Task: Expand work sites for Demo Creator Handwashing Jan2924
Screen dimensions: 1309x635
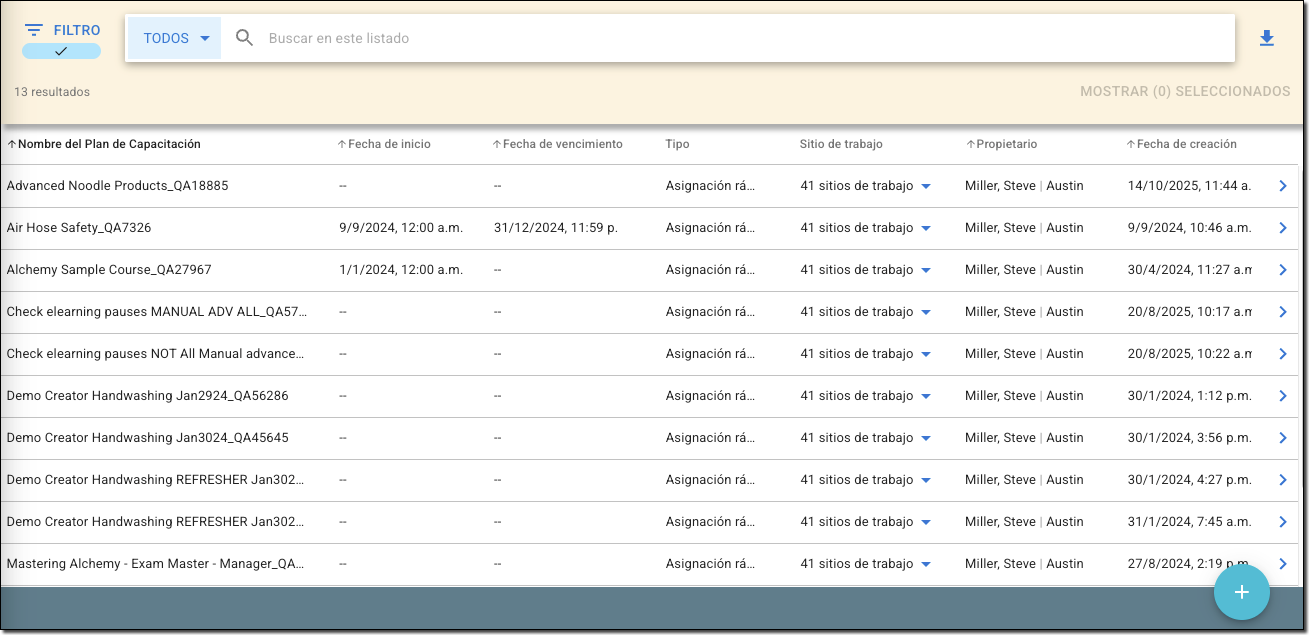Action: [925, 397]
